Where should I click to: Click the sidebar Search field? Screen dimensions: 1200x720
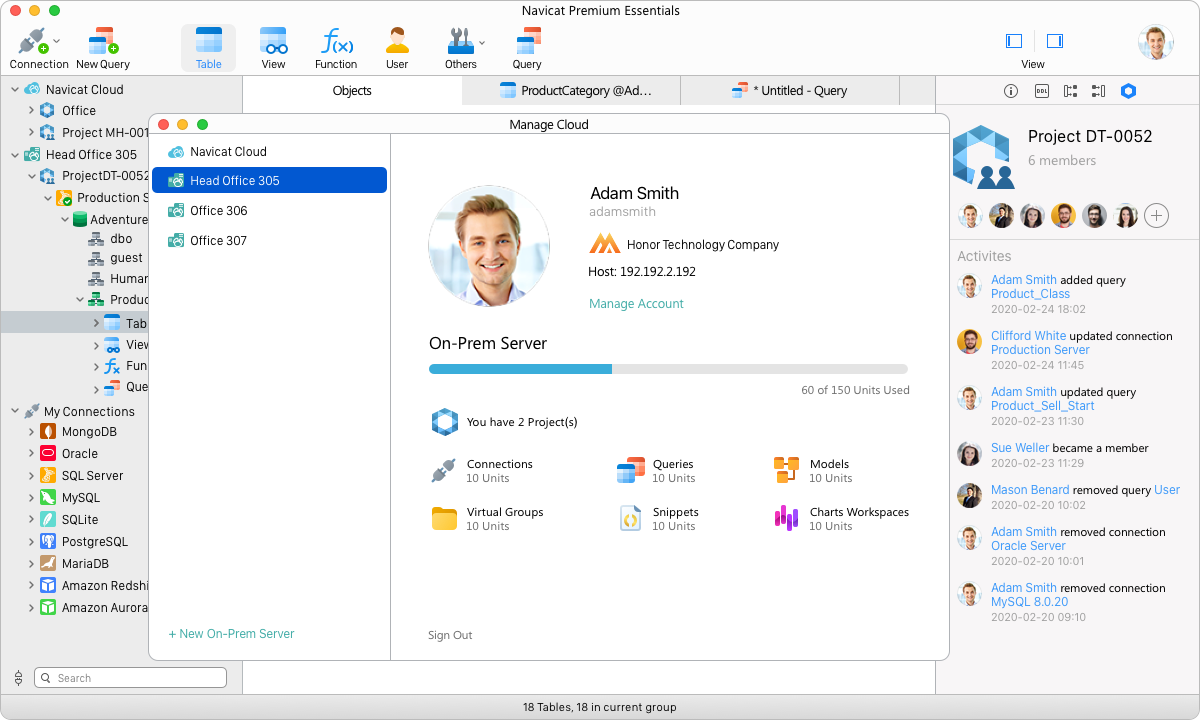pyautogui.click(x=131, y=678)
